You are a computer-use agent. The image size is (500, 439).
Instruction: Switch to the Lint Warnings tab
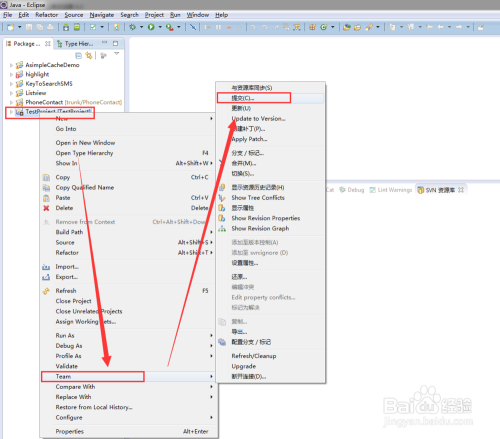391,190
